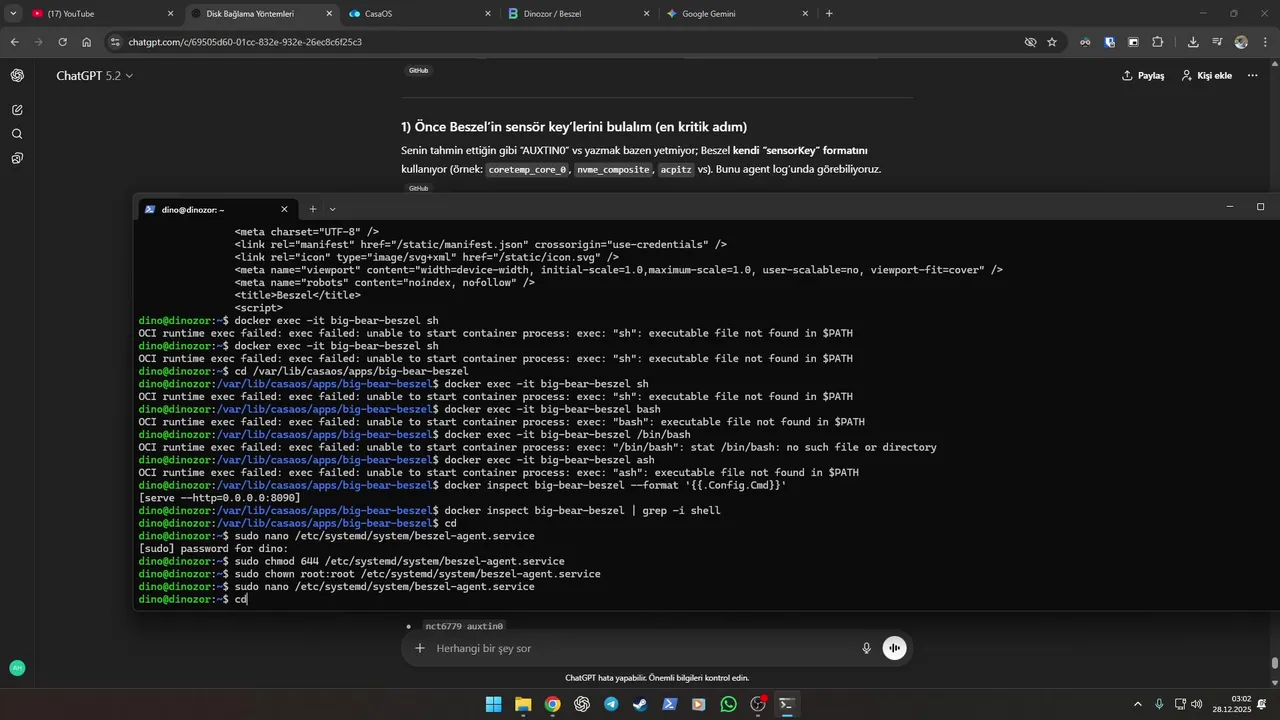This screenshot has height=720, width=1280.
Task: Open the browser profile avatar
Action: [x=1241, y=42]
